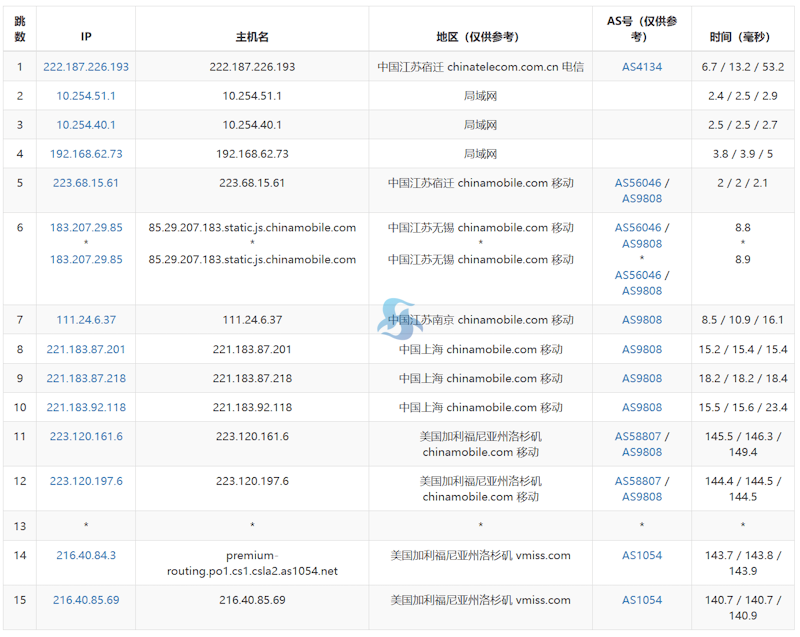Click the 223.68.15.61 IP link
The height and width of the screenshot is (637, 800).
point(86,183)
